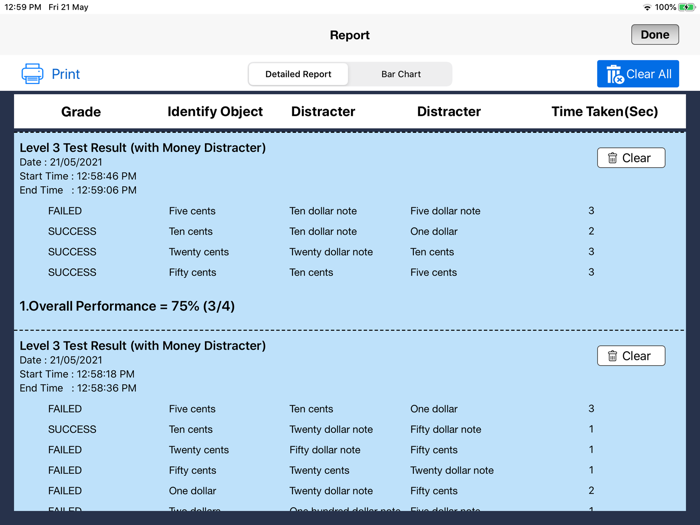Image resolution: width=700 pixels, height=525 pixels.
Task: Click 'Five dollar note' in first result
Action: pyautogui.click(x=445, y=211)
